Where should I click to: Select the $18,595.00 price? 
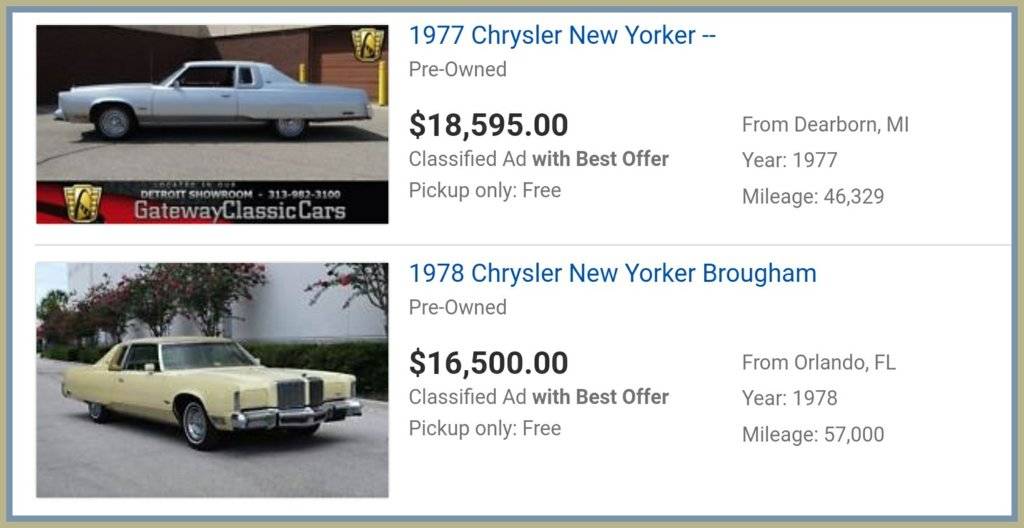click(x=488, y=125)
